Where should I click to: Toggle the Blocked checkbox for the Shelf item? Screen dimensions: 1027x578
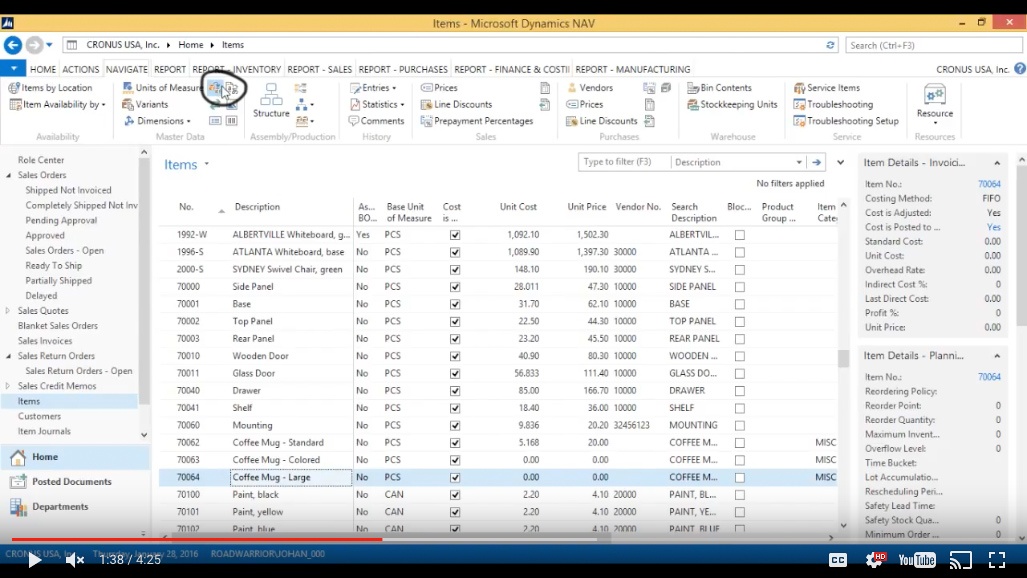739,408
